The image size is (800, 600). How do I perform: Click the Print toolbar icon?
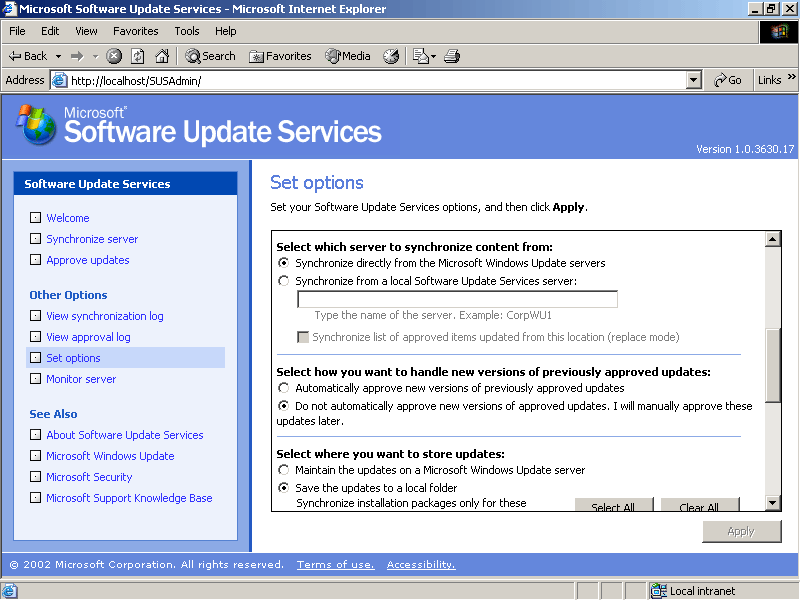coord(451,56)
